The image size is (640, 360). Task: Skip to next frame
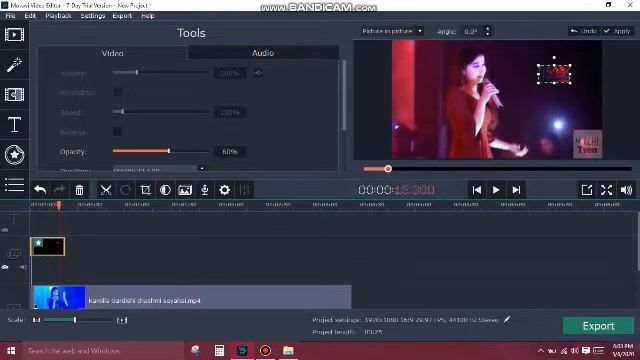516,190
